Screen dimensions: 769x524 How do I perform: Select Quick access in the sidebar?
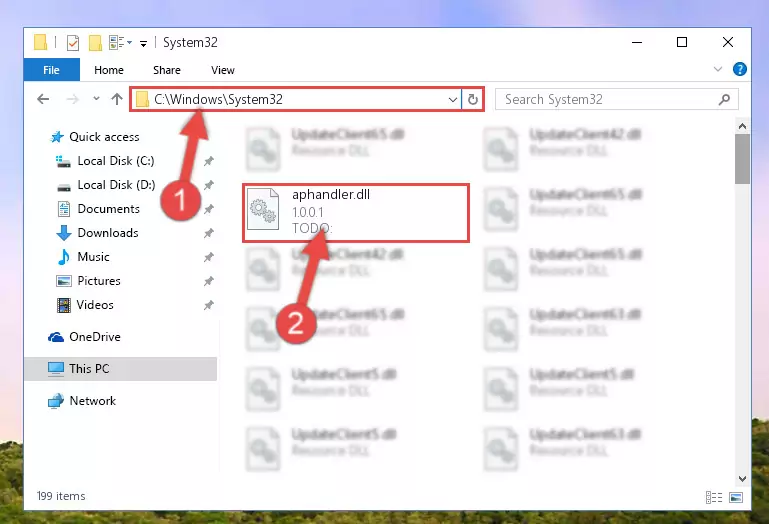click(95, 137)
